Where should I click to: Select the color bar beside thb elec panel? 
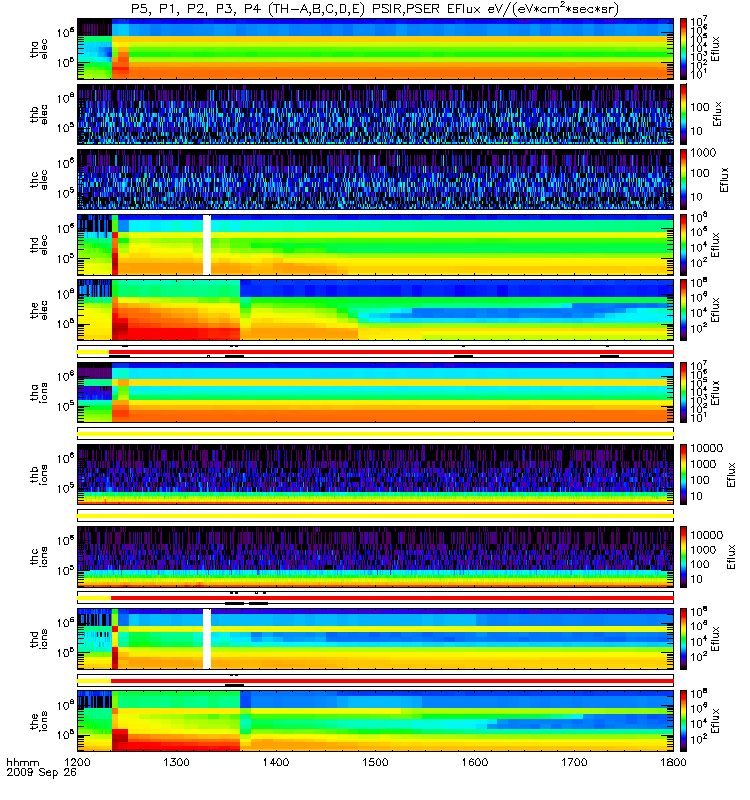683,114
